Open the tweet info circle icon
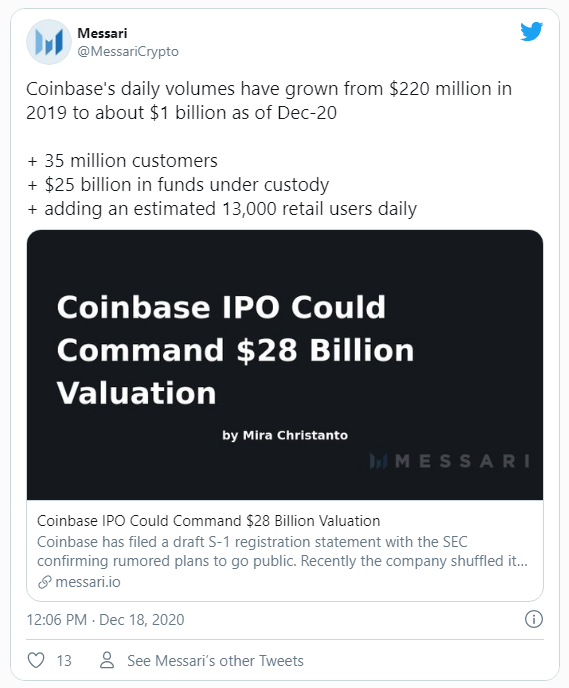This screenshot has height=688, width=569. (x=533, y=619)
